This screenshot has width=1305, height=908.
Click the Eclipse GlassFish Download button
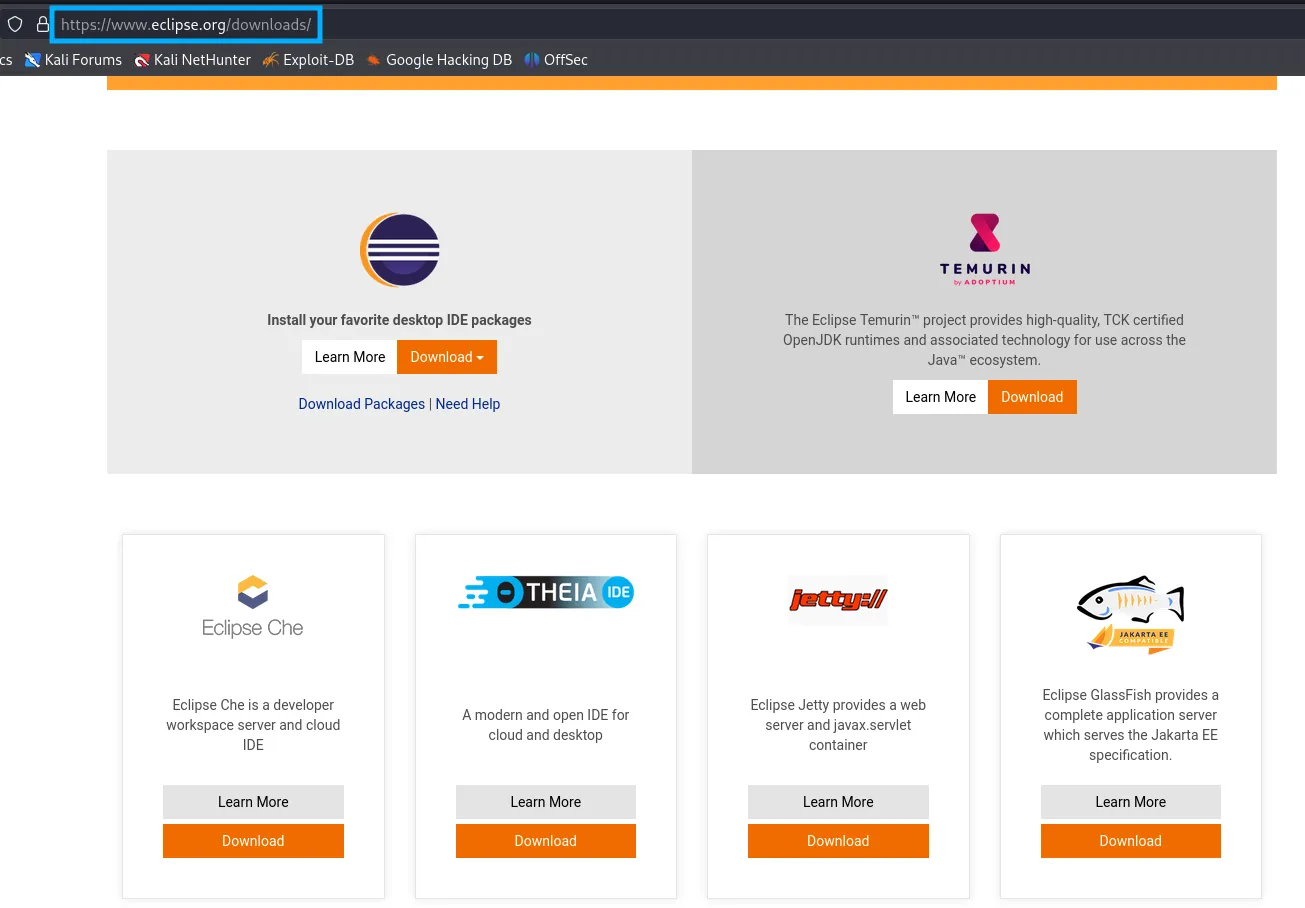click(1131, 841)
